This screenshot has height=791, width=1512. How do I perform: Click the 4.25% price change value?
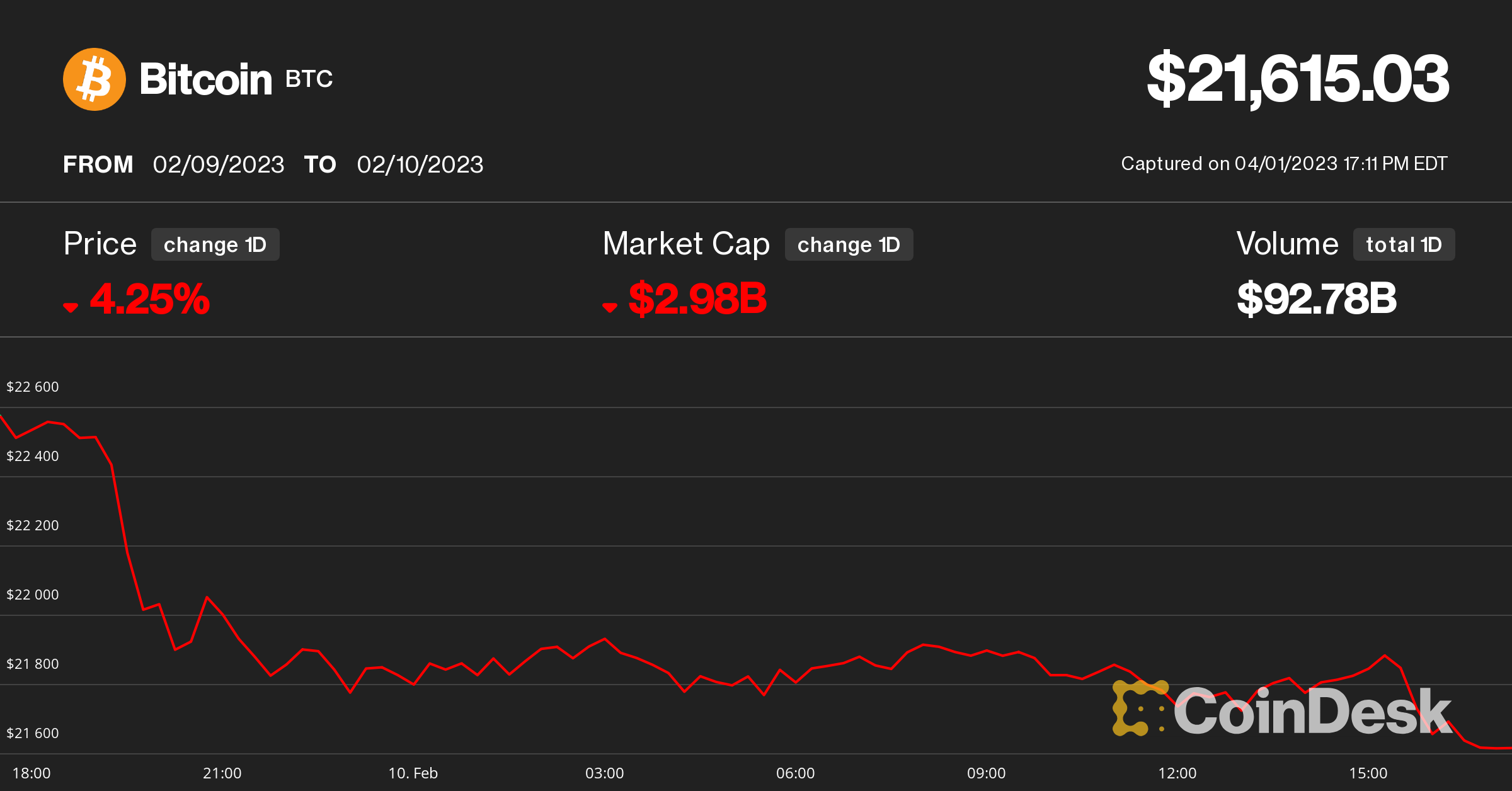click(150, 299)
